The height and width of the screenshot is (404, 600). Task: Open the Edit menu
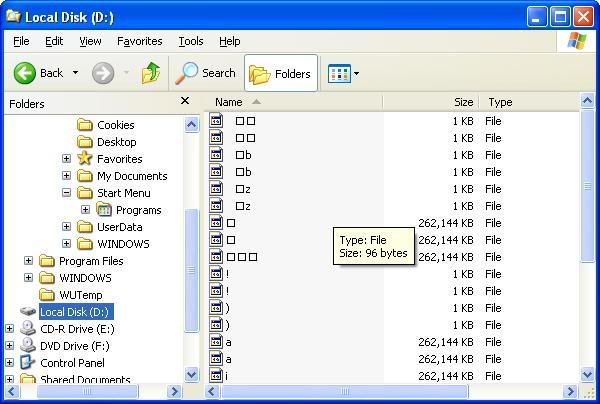click(54, 41)
